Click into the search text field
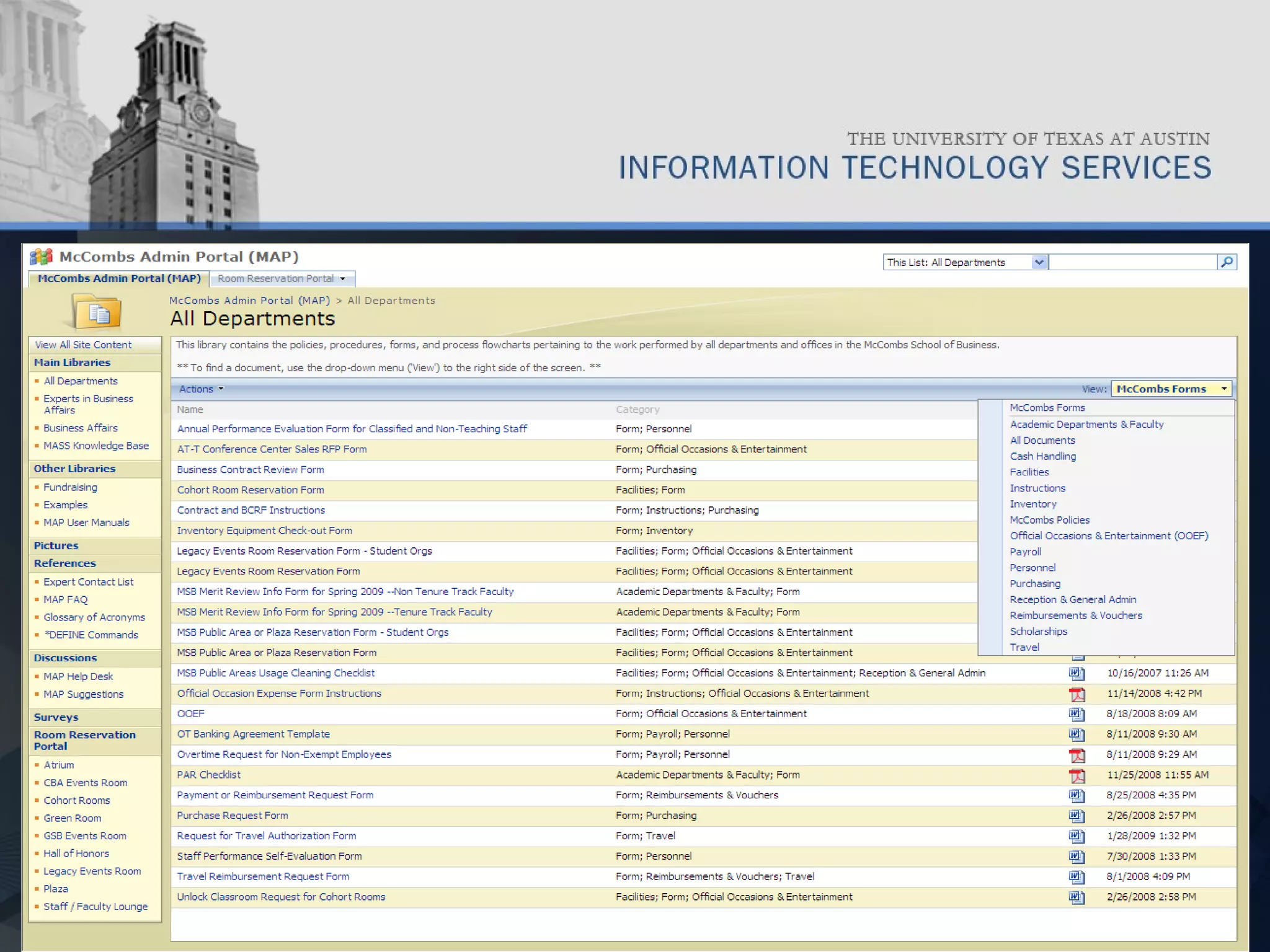Image resolution: width=1270 pixels, height=952 pixels. pyautogui.click(x=1132, y=262)
